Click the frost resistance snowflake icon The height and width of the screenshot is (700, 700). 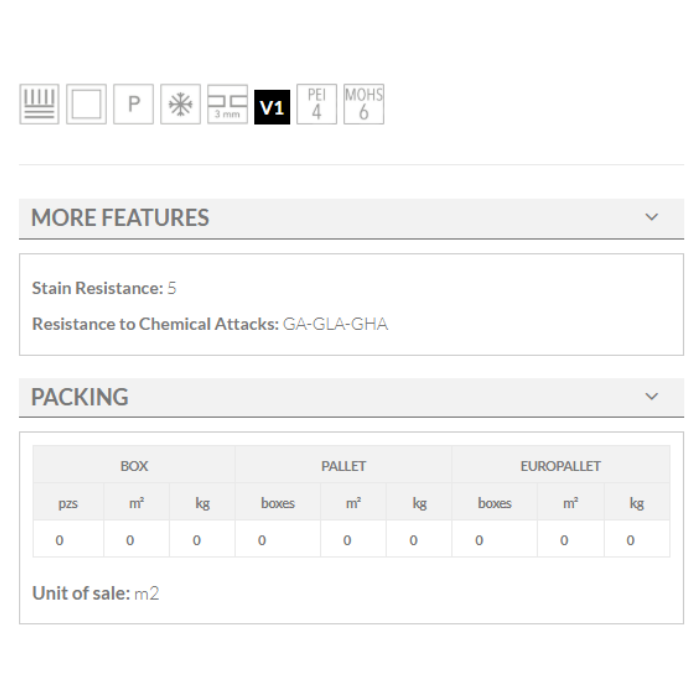[x=180, y=105]
